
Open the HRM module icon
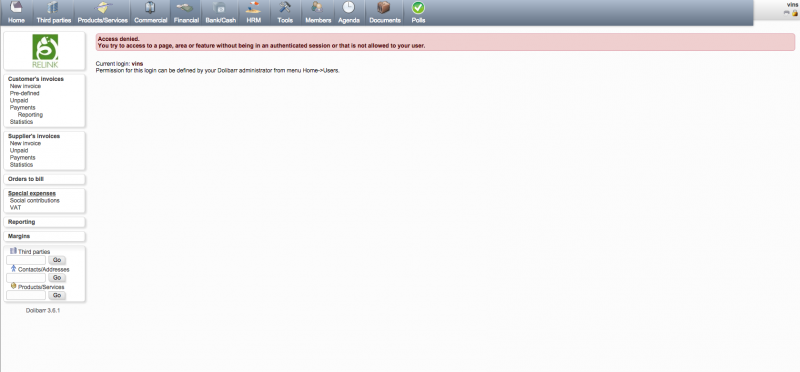[x=254, y=8]
